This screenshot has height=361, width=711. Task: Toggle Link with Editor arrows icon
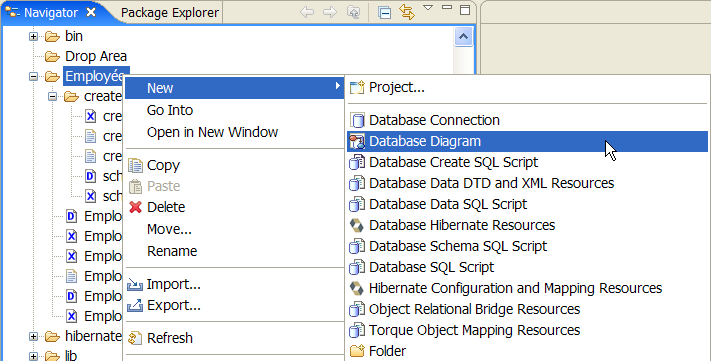click(407, 12)
